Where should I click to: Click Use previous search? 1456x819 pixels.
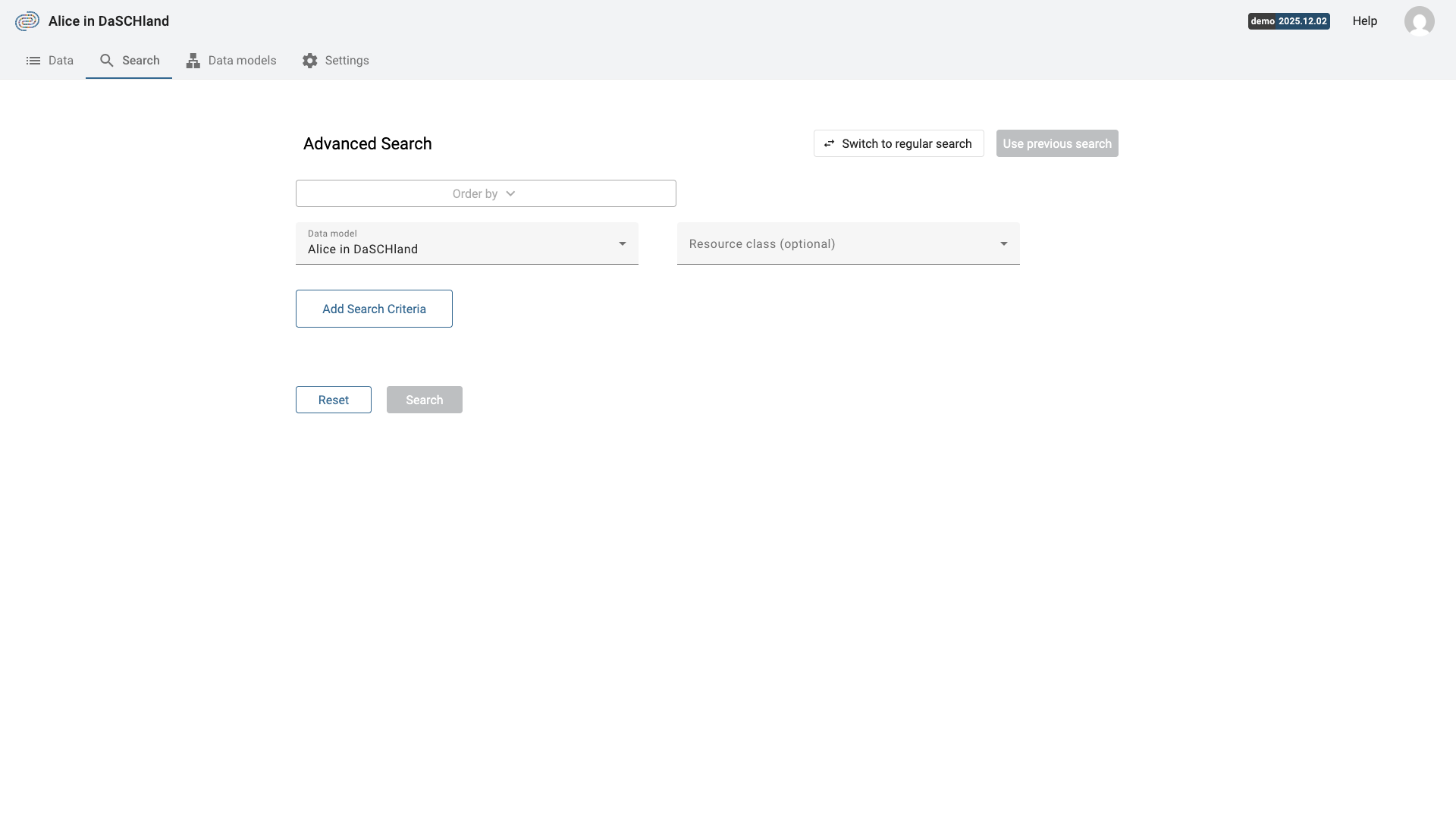[1057, 143]
